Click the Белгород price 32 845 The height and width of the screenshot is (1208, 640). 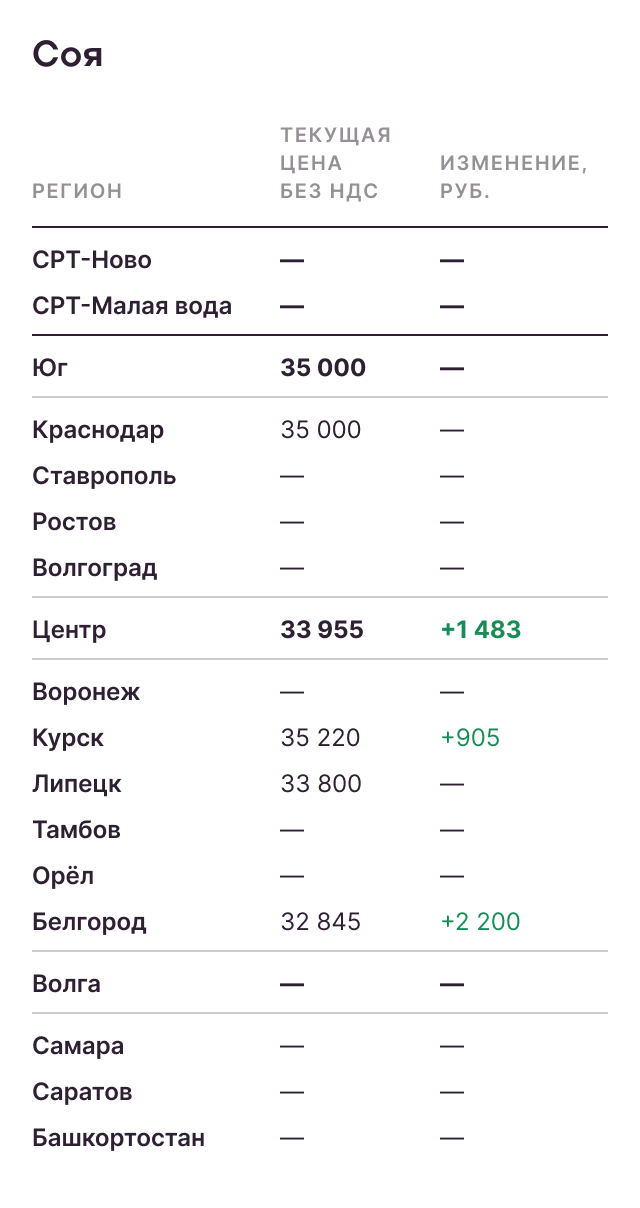[x=321, y=922]
